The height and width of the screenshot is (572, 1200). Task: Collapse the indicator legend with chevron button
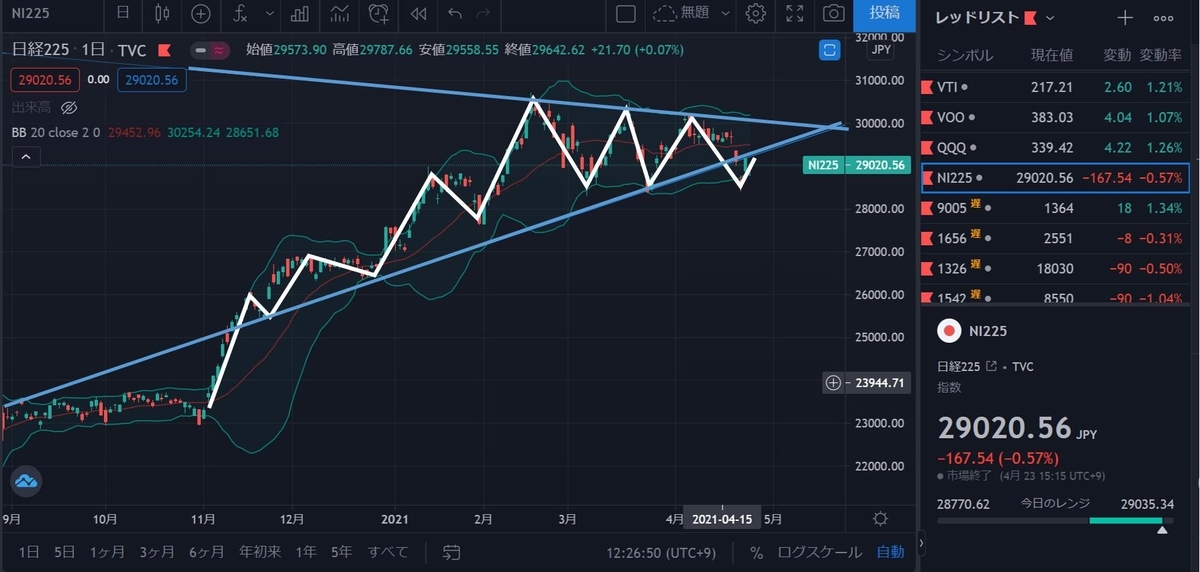point(27,157)
